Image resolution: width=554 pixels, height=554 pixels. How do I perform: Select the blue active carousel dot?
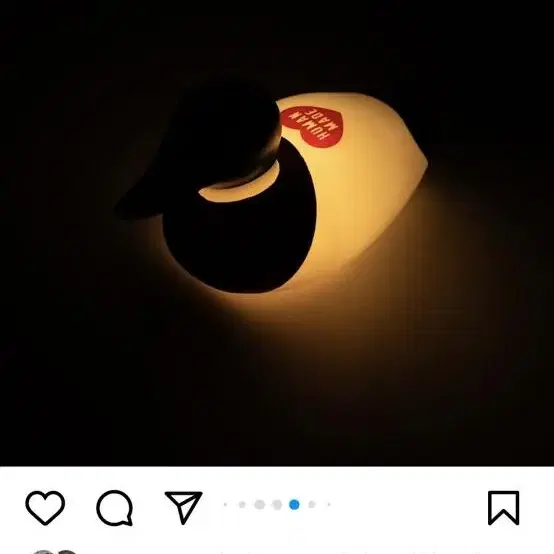pyautogui.click(x=294, y=505)
